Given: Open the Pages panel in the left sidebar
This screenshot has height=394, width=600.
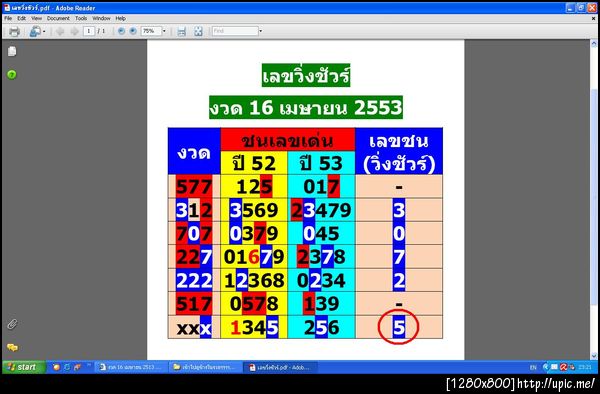Looking at the screenshot, I should 12,51.
